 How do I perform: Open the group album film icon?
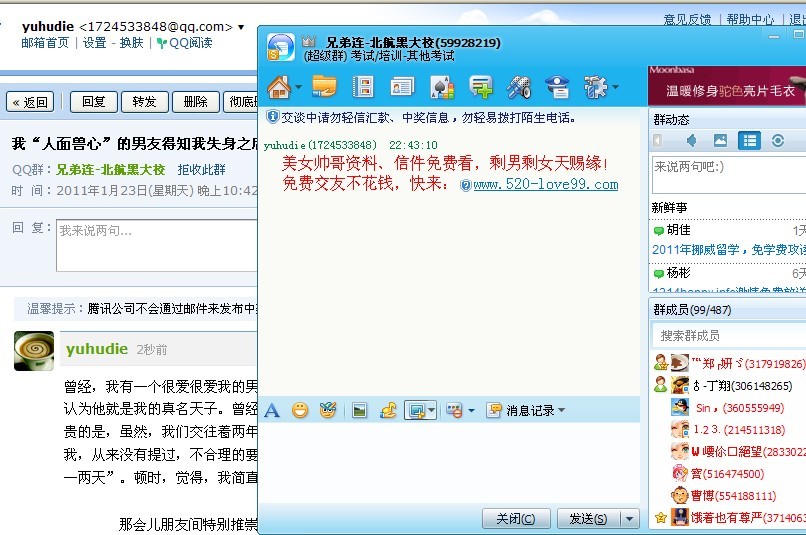tap(363, 87)
